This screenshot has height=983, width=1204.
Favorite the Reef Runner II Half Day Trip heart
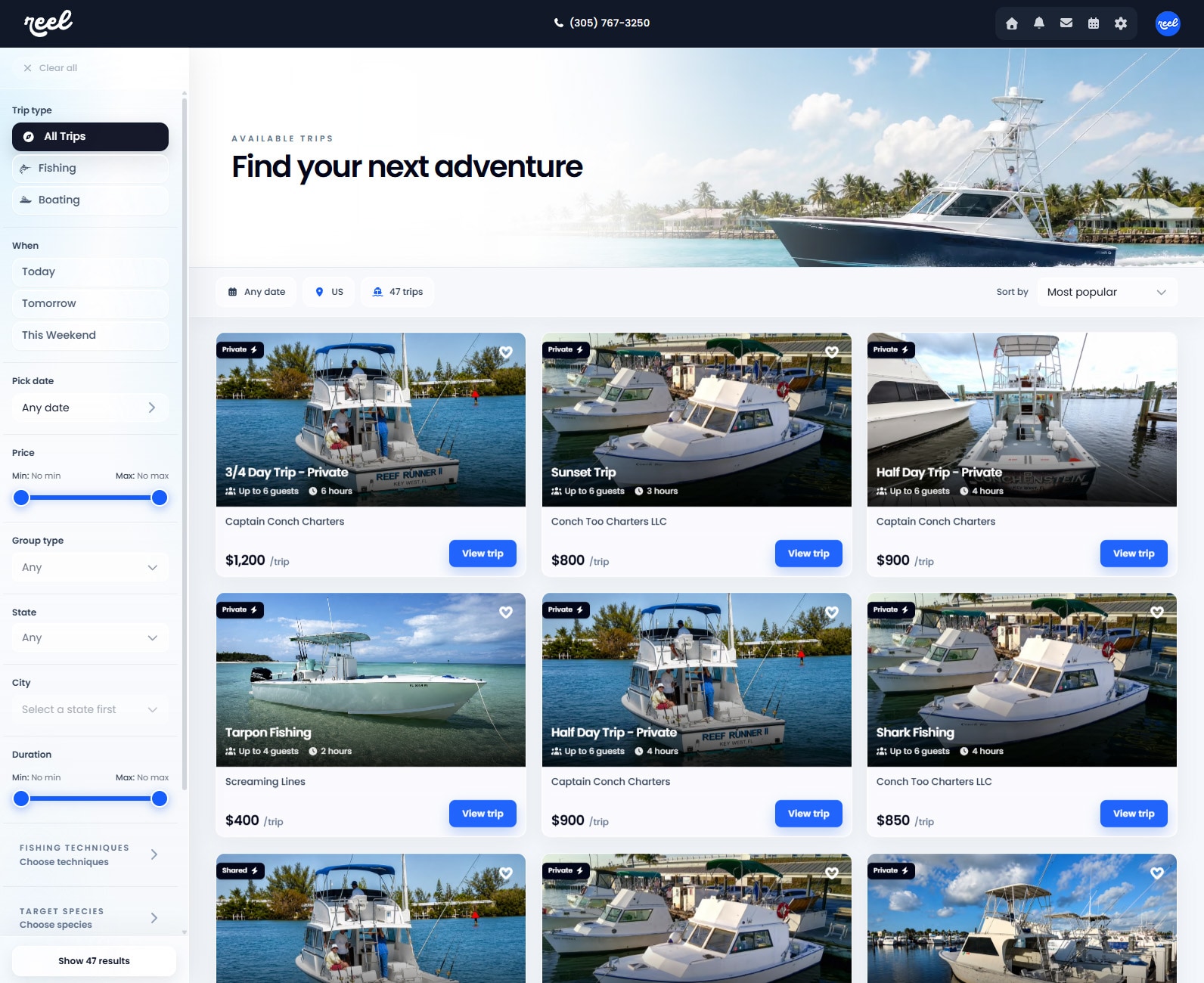click(832, 612)
